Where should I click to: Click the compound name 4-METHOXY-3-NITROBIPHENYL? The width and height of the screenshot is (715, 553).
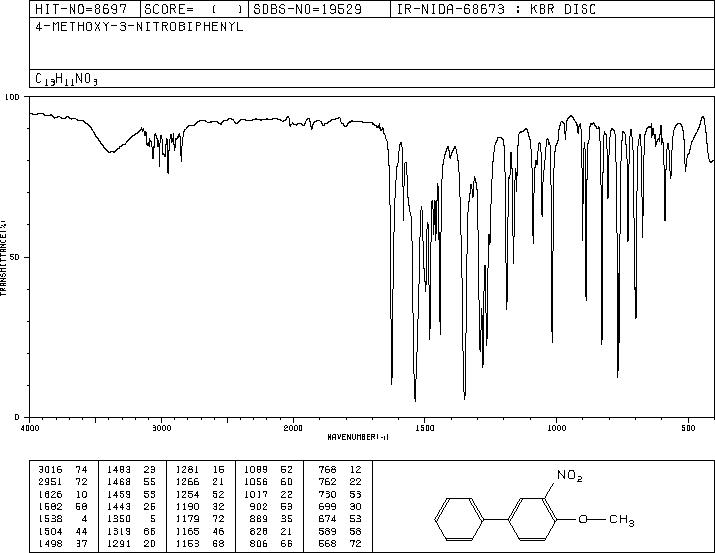point(139,26)
